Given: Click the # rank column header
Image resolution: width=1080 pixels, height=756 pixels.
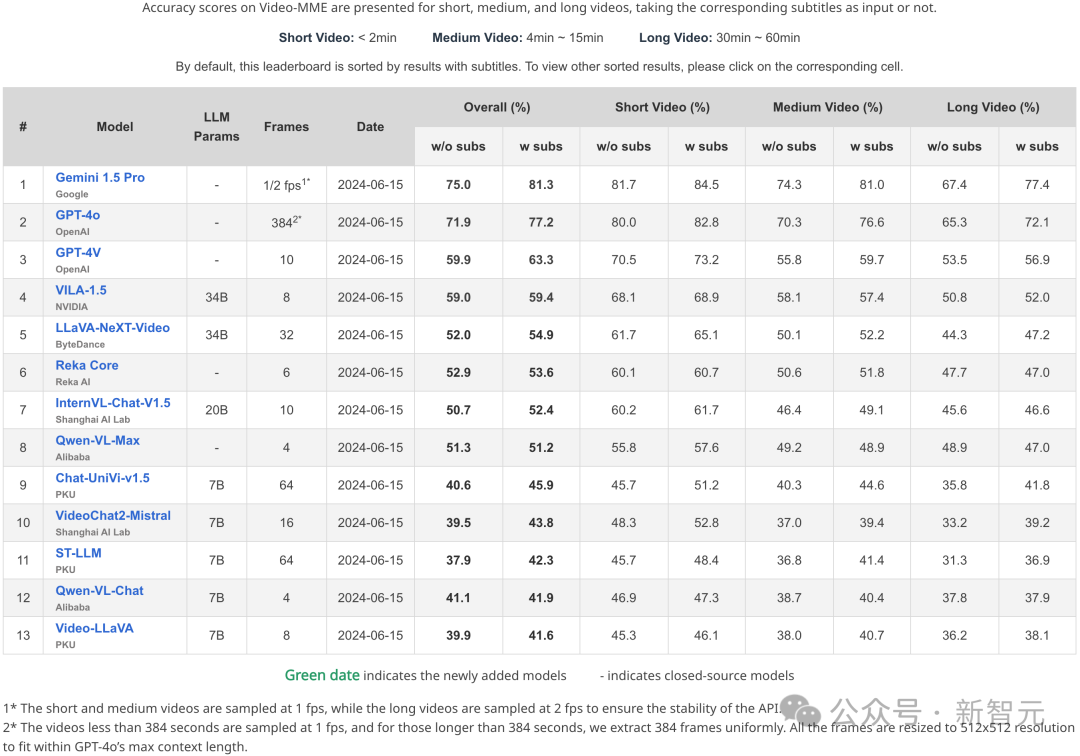Looking at the screenshot, I should pos(23,127).
